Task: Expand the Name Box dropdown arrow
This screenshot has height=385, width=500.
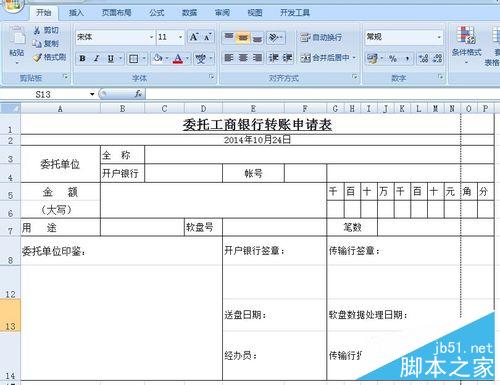Action: click(92, 94)
